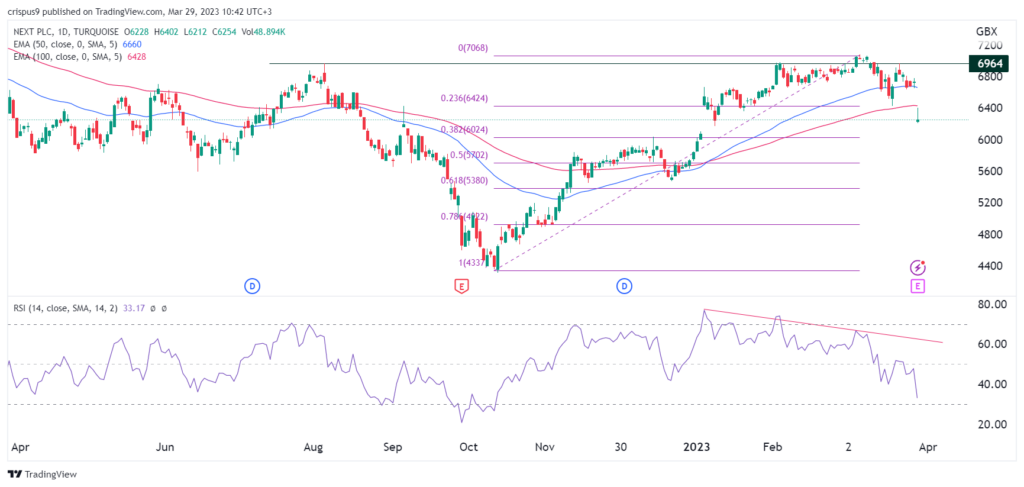Viewport: 1024px width, 487px height.
Task: Open the red earnings E marker
Action: click(x=462, y=286)
